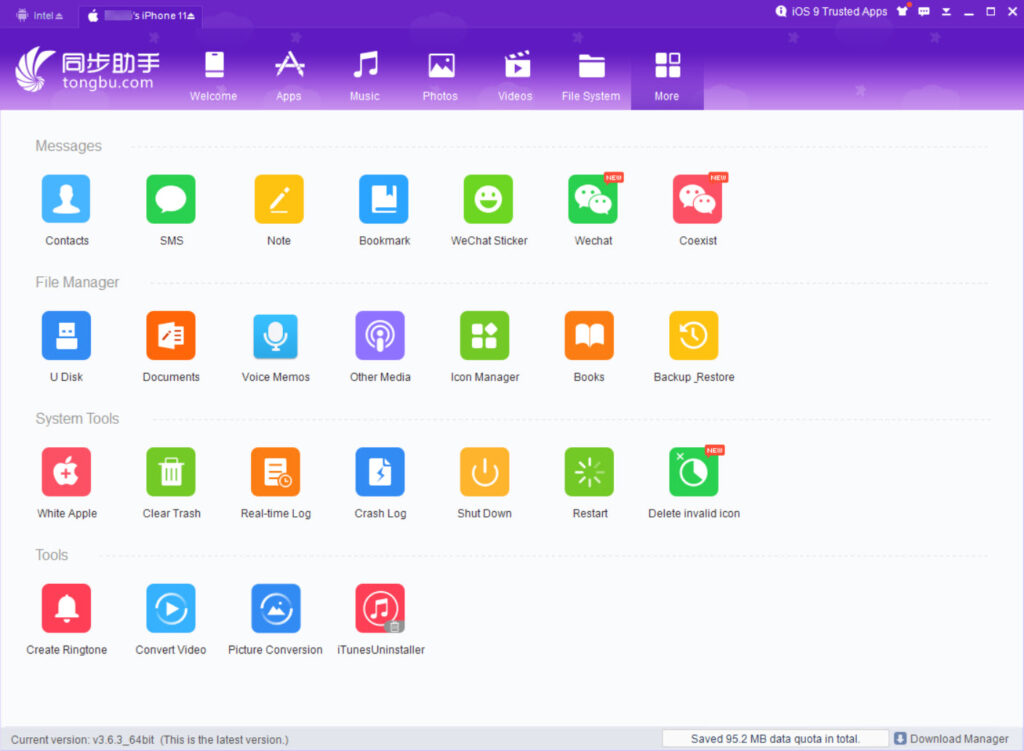Switch to the Photos tab
This screenshot has width=1024, height=751.
[440, 77]
